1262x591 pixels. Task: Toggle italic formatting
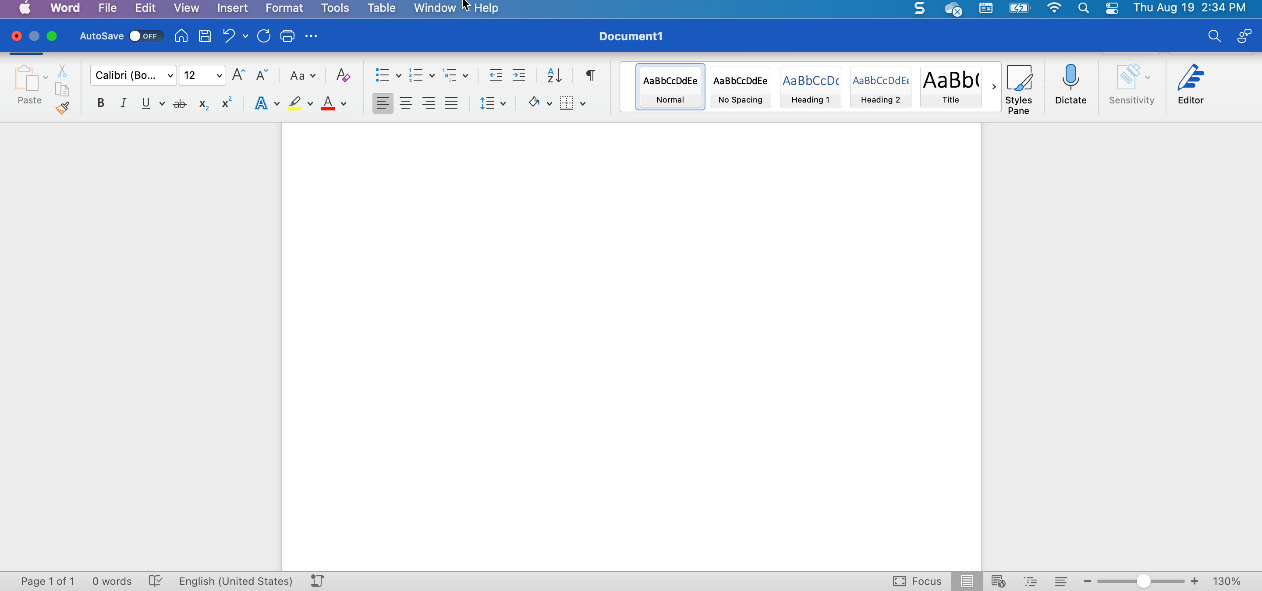tap(123, 103)
